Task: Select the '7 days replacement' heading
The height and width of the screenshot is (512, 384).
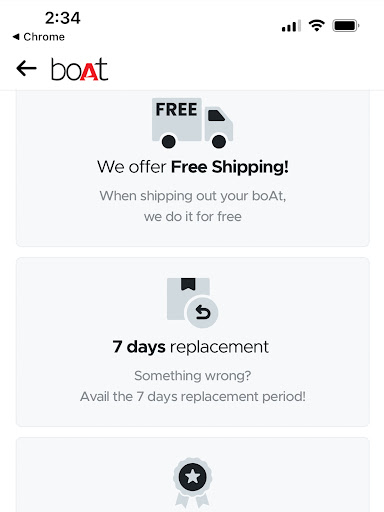Action: tap(190, 347)
